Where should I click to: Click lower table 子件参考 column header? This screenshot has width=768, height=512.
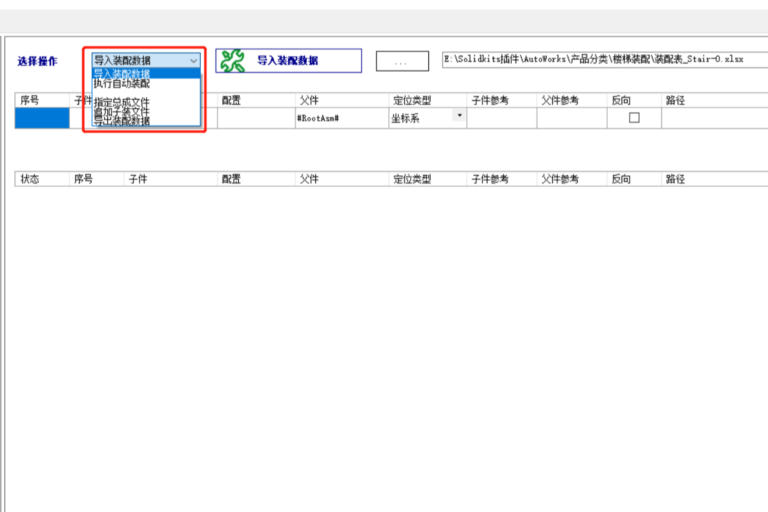pos(502,179)
